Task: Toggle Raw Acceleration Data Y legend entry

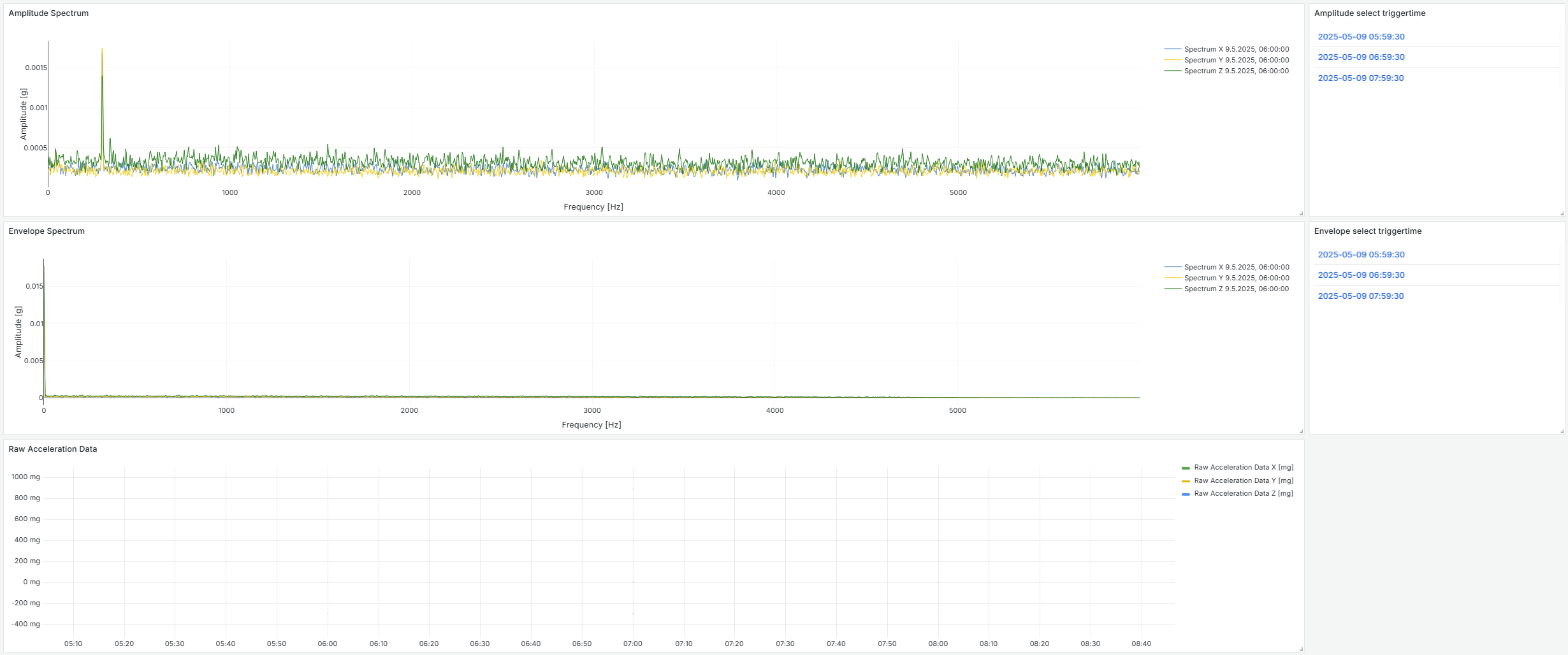Action: 1243,480
